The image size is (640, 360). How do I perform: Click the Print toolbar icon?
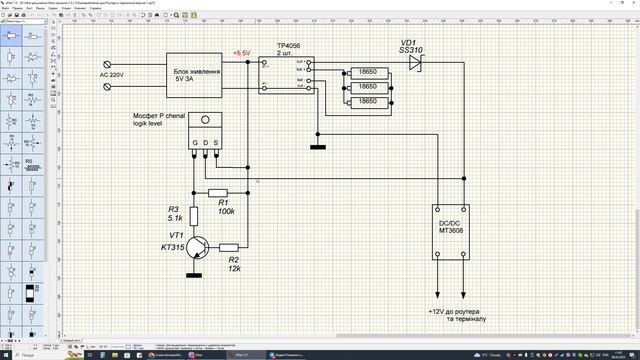click(x=23, y=15)
